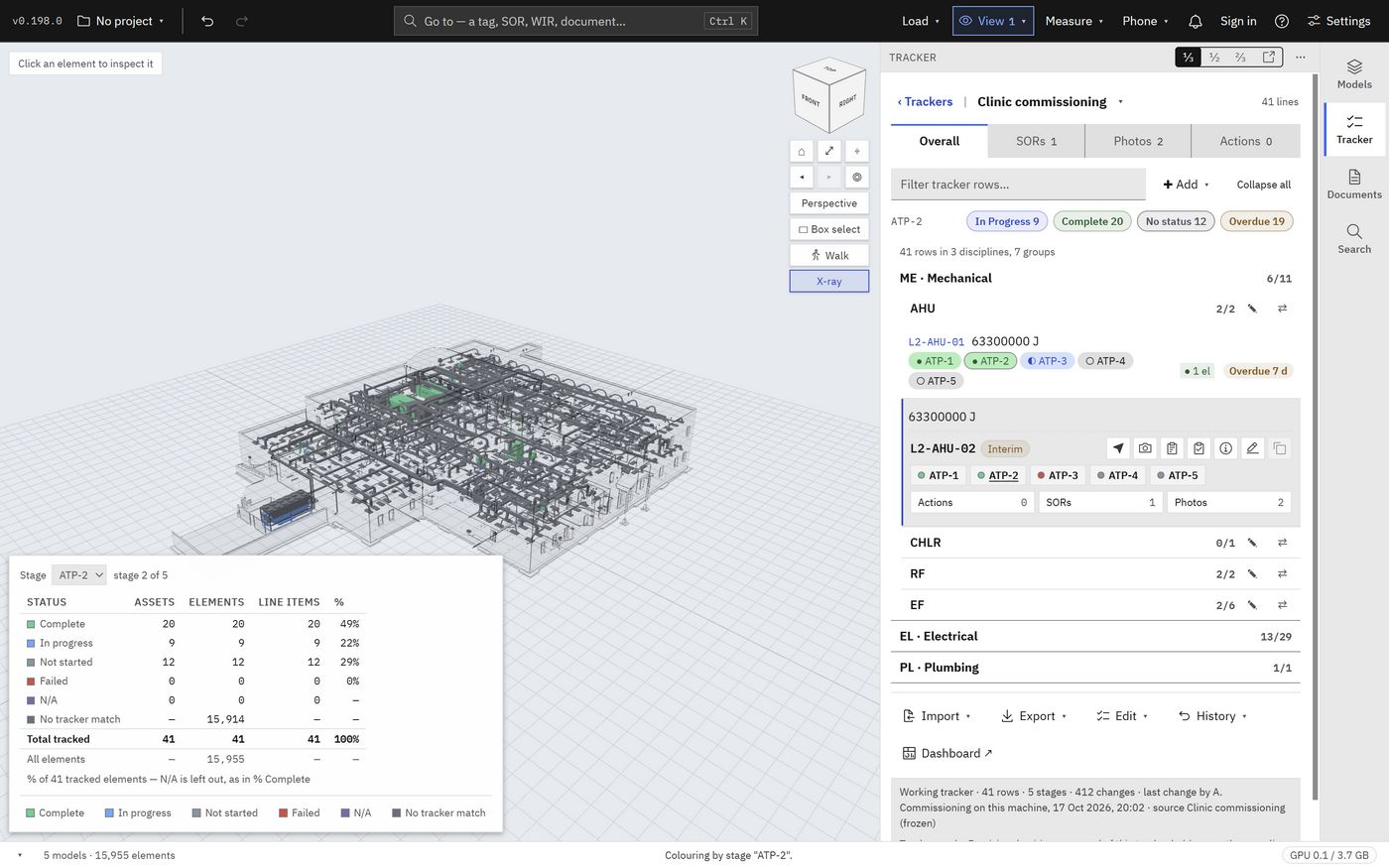Click the camera icon on L2-AHU-02 row
The image size is (1389, 868).
tap(1145, 448)
